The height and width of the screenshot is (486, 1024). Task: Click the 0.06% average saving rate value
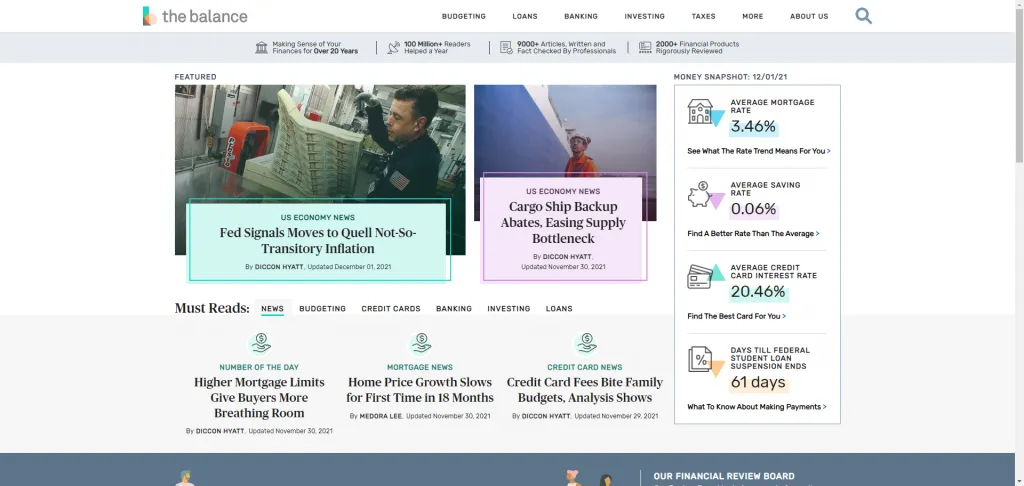(754, 210)
